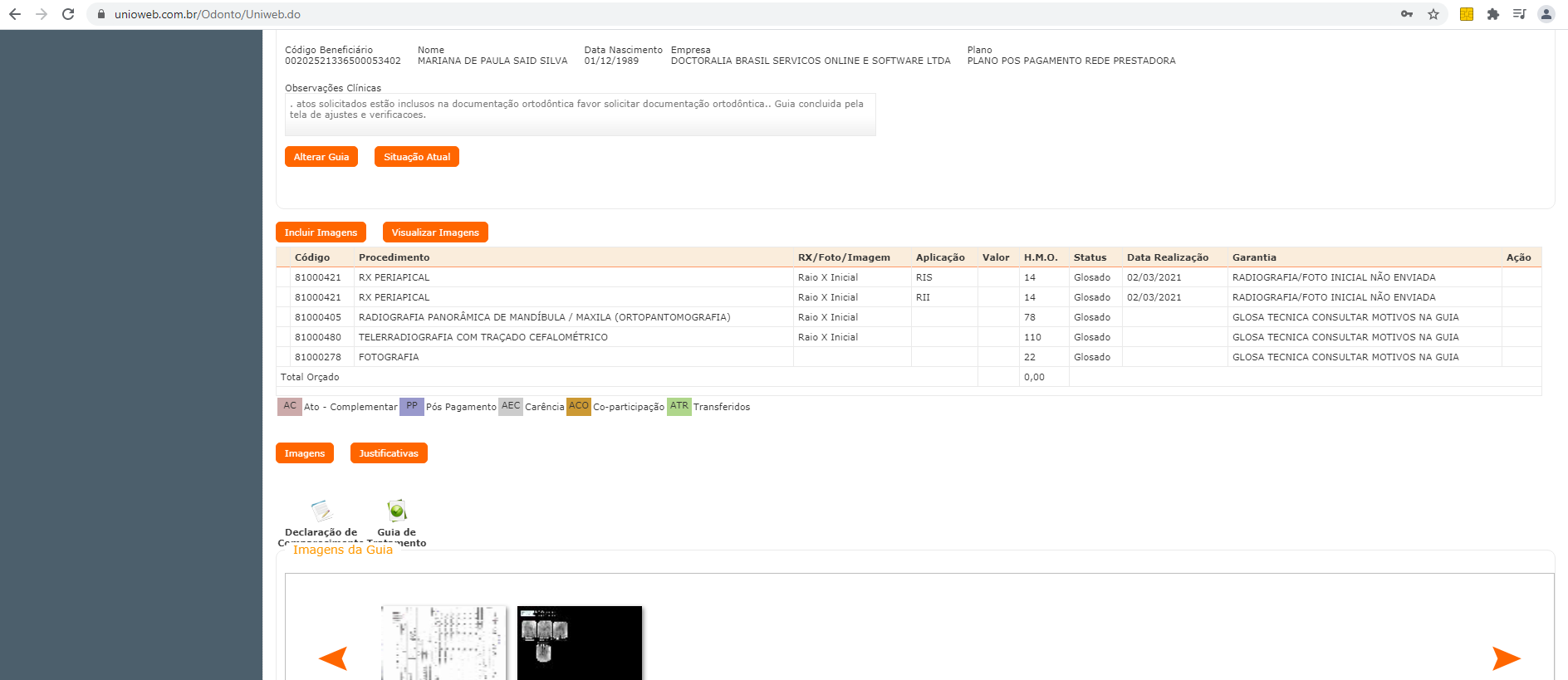
Task: Click code 81000405 in the table
Action: 318,317
